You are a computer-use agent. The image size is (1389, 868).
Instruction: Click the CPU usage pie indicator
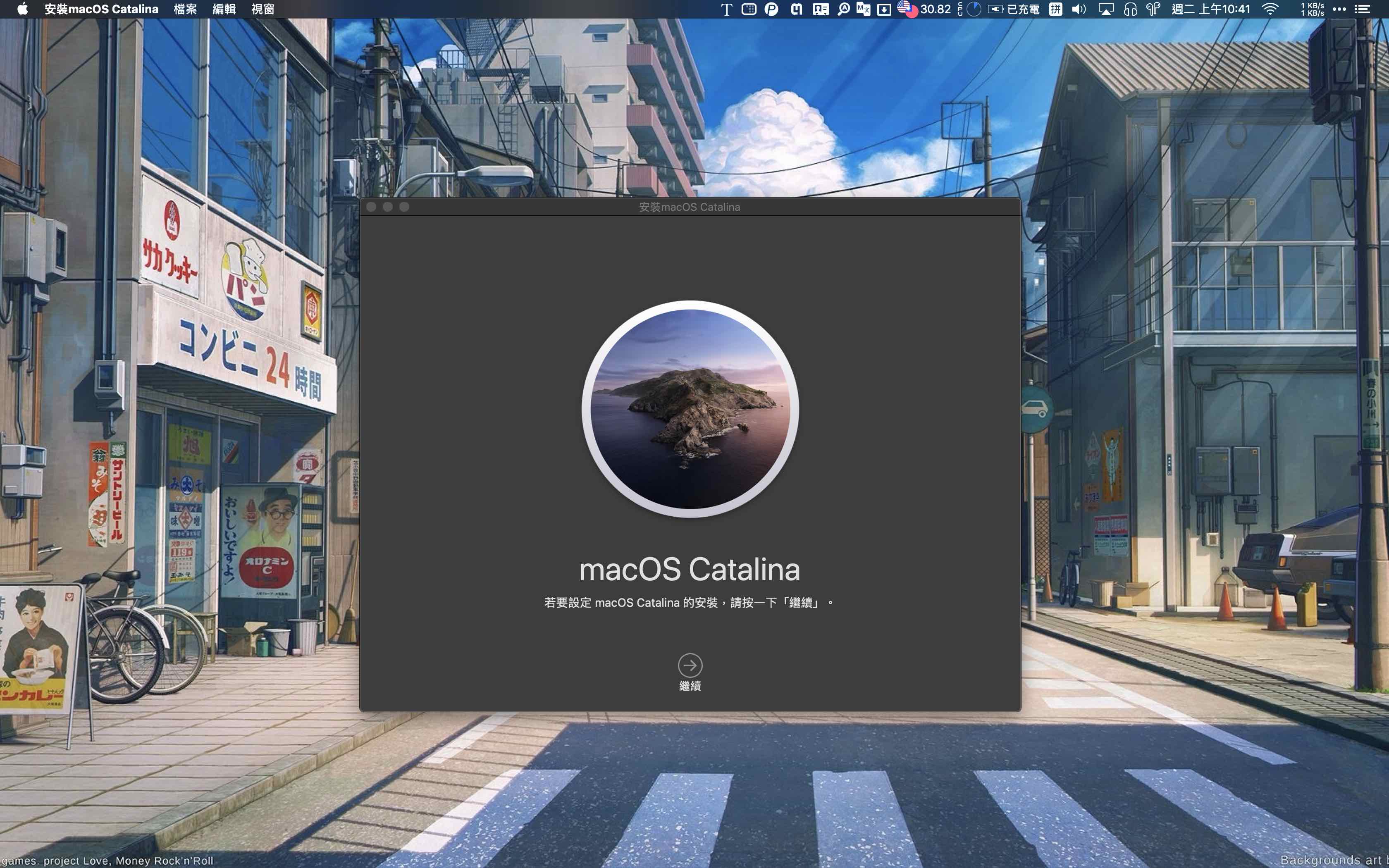coord(974,9)
